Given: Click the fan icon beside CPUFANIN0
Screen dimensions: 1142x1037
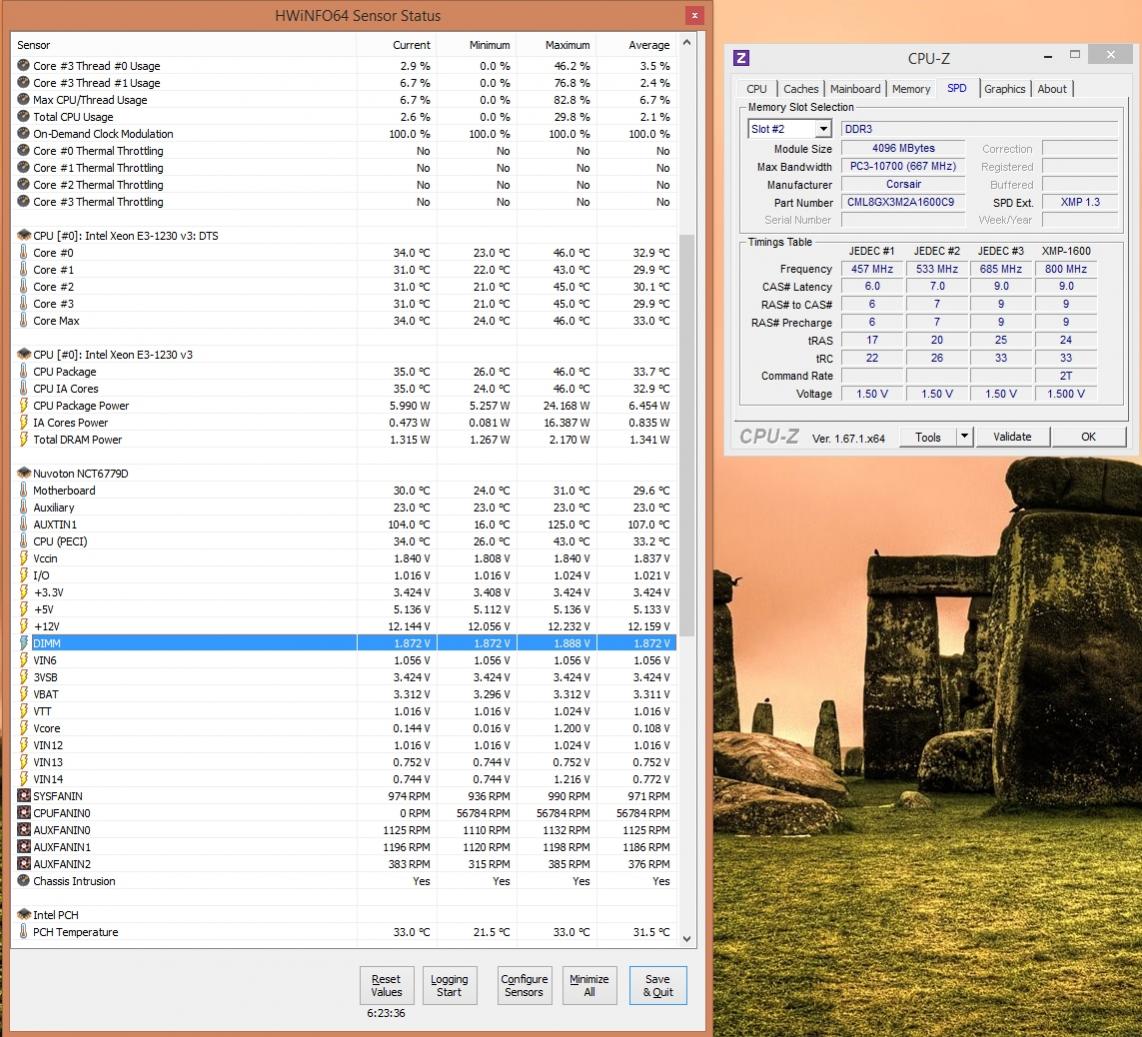Looking at the screenshot, I should tap(23, 813).
